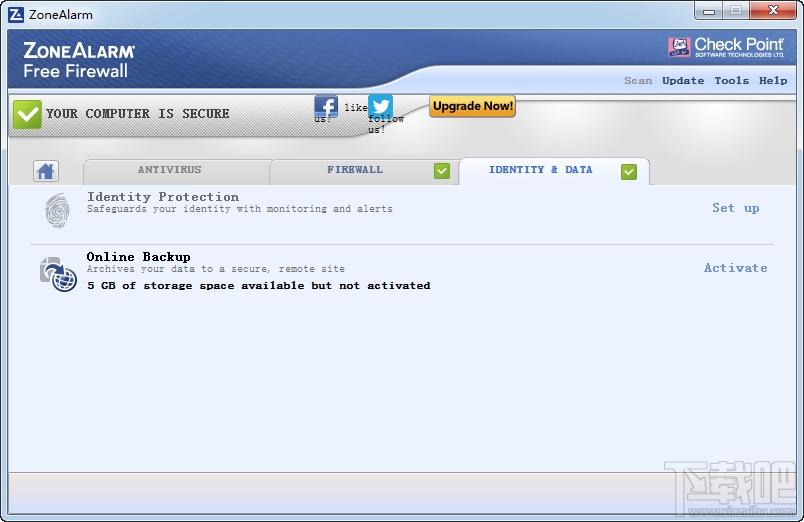The height and width of the screenshot is (522, 804).
Task: Click Activate for Online Backup
Action: click(x=735, y=268)
